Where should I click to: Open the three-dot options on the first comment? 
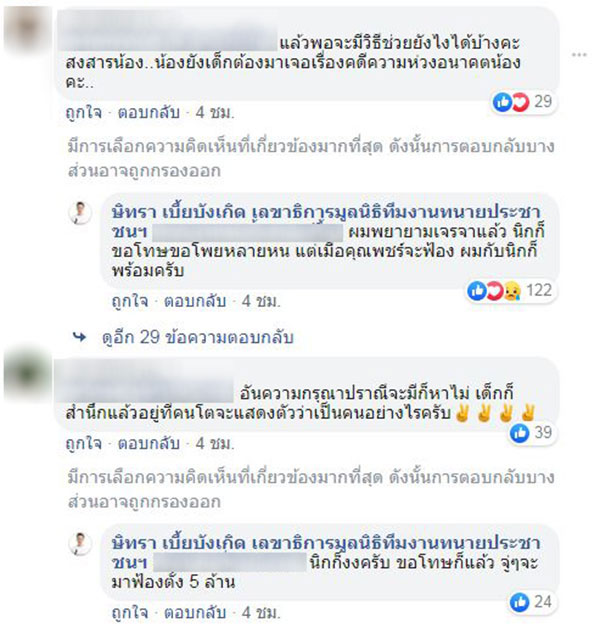pos(579,54)
